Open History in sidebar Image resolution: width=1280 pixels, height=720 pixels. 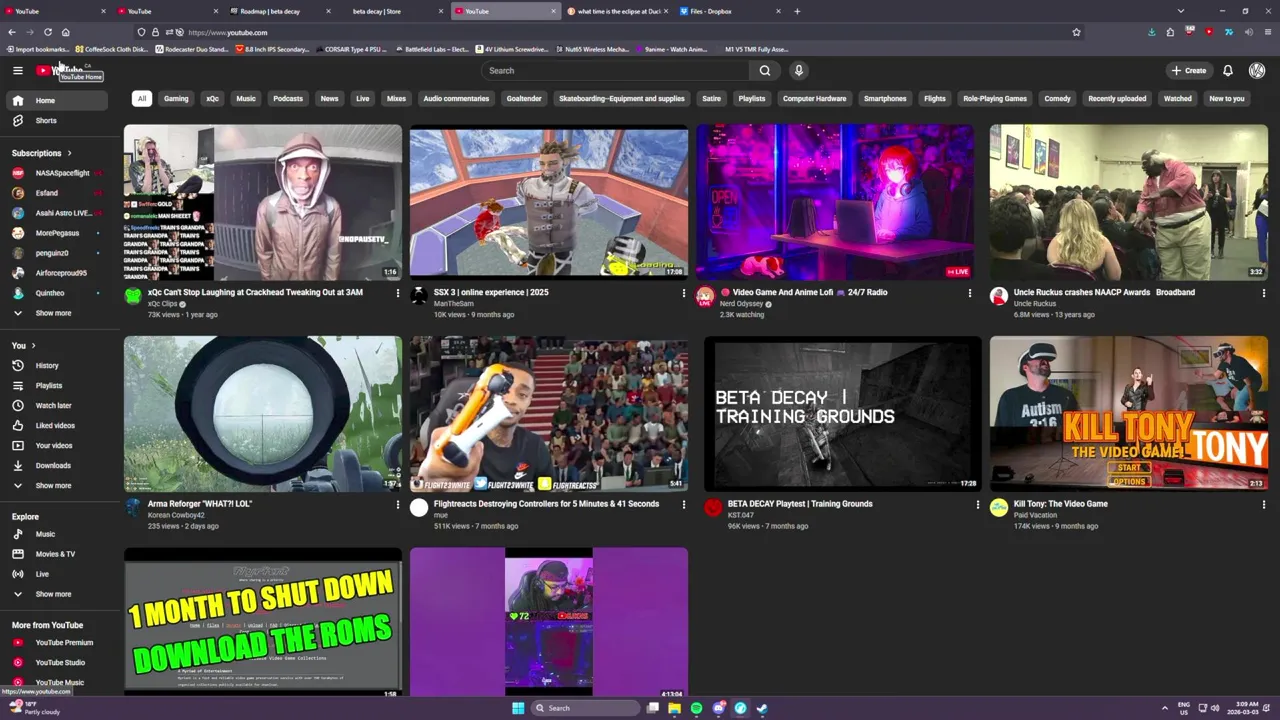point(55,365)
